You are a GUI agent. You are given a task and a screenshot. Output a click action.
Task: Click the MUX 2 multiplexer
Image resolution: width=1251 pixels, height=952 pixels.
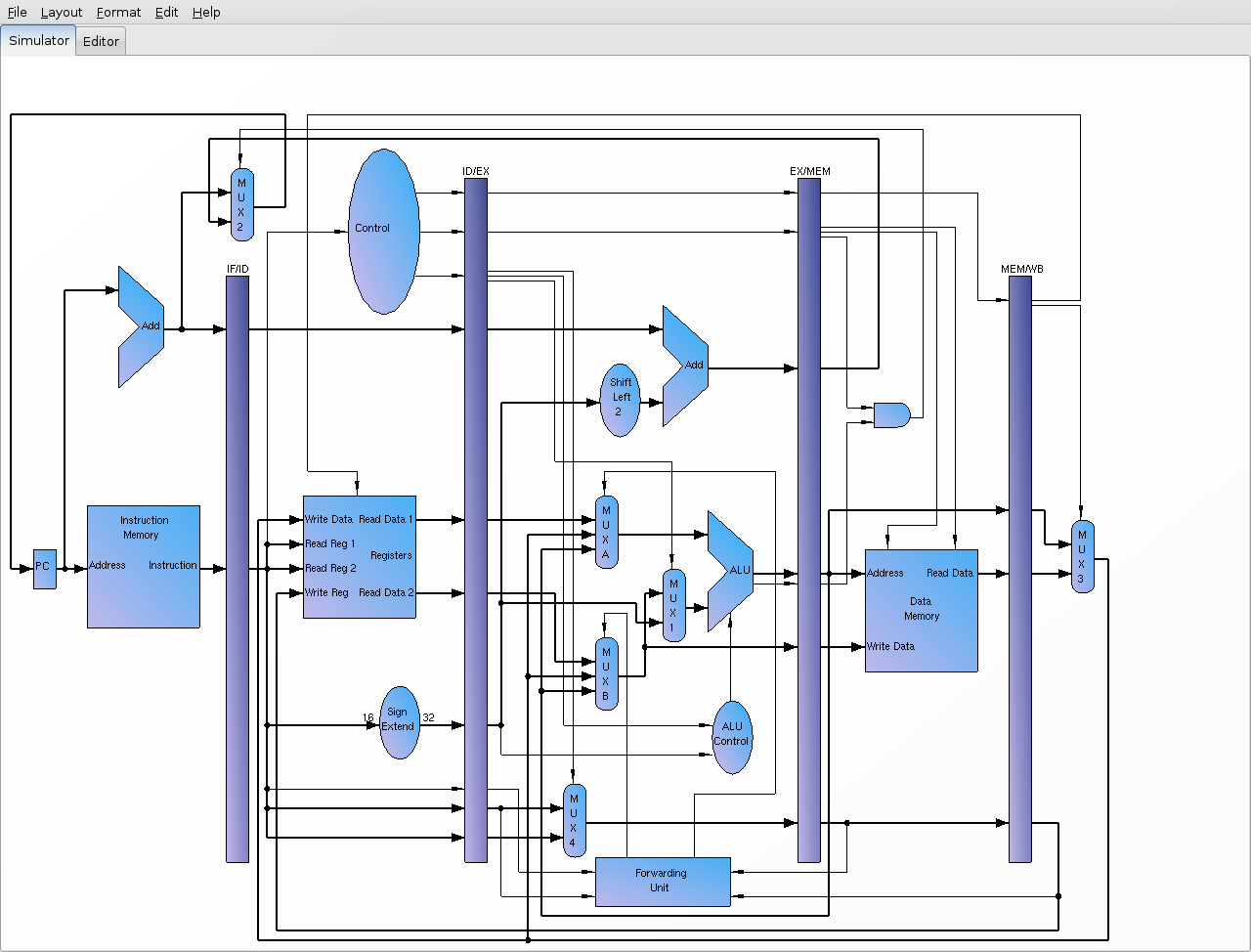click(241, 204)
